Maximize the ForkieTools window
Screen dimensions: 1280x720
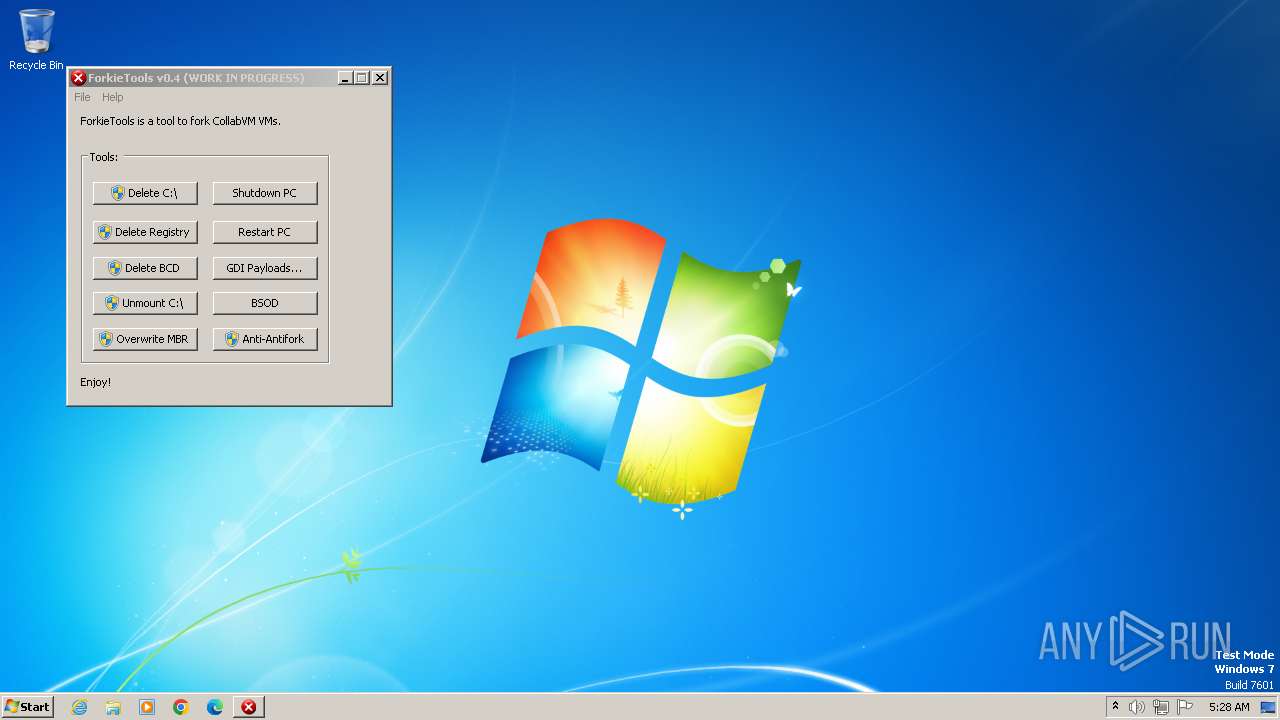[362, 78]
